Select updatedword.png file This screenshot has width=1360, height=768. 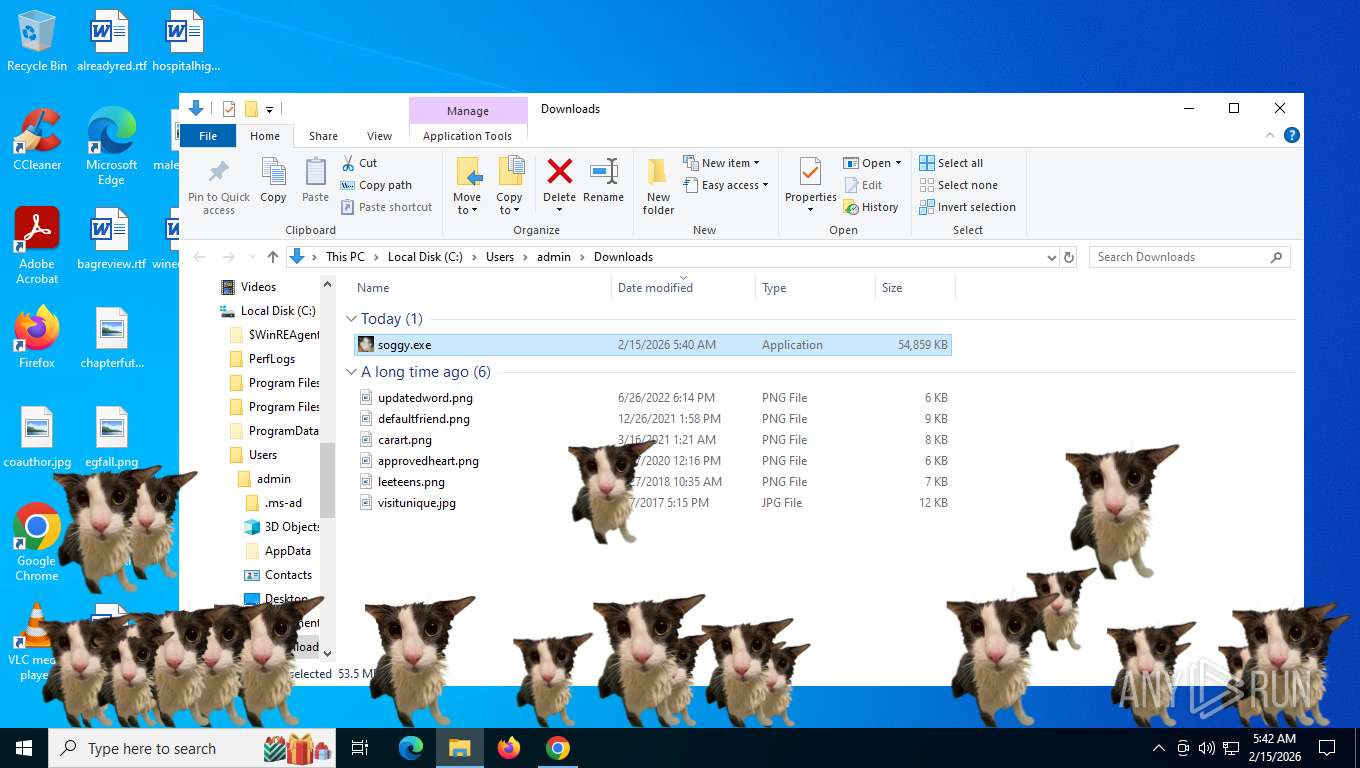pyautogui.click(x=653, y=398)
